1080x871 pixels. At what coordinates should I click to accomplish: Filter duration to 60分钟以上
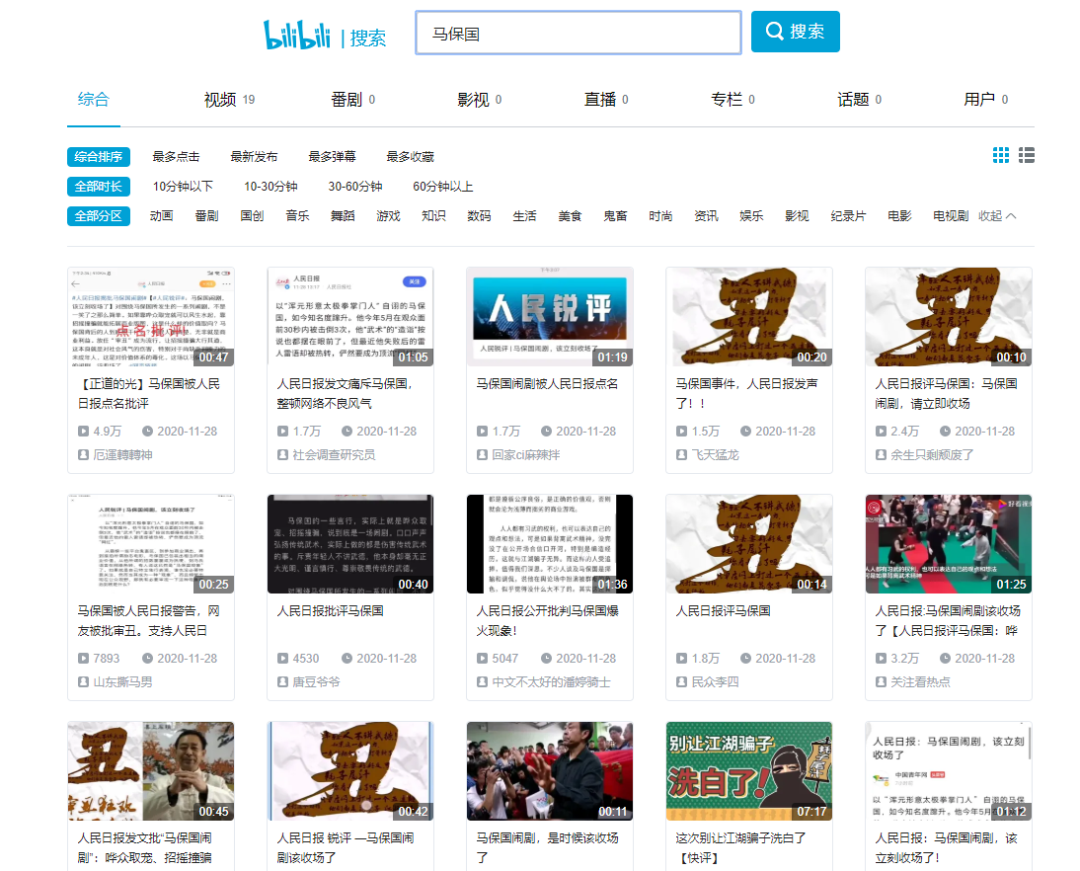pyautogui.click(x=443, y=187)
